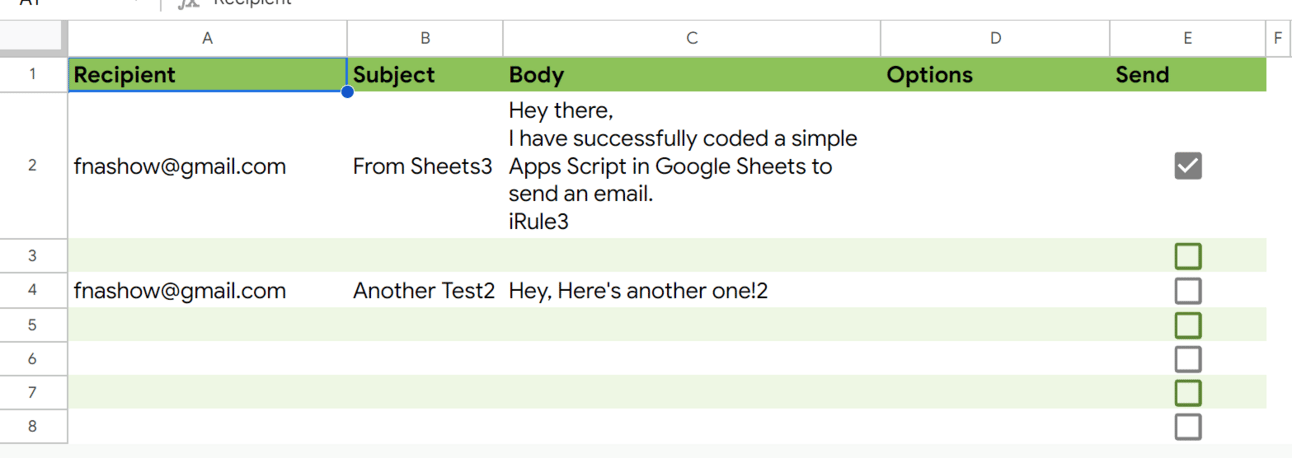The width and height of the screenshot is (1292, 458).
Task: Select the Options header cell
Action: [x=995, y=75]
